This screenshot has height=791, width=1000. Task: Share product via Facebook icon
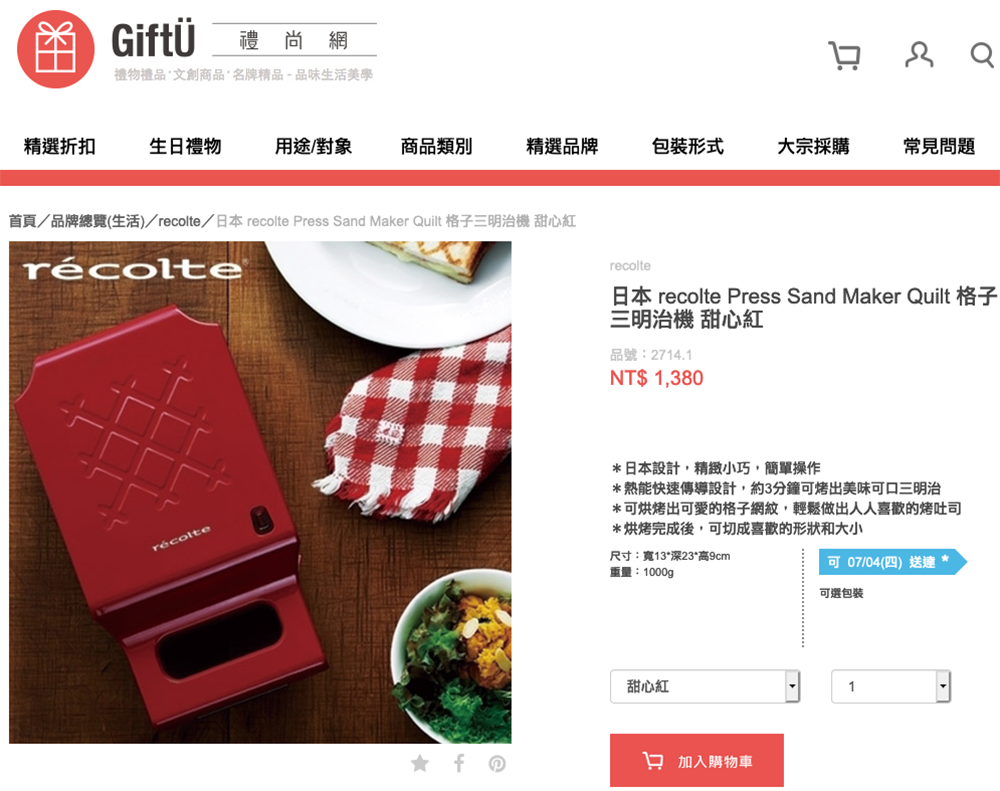[459, 763]
